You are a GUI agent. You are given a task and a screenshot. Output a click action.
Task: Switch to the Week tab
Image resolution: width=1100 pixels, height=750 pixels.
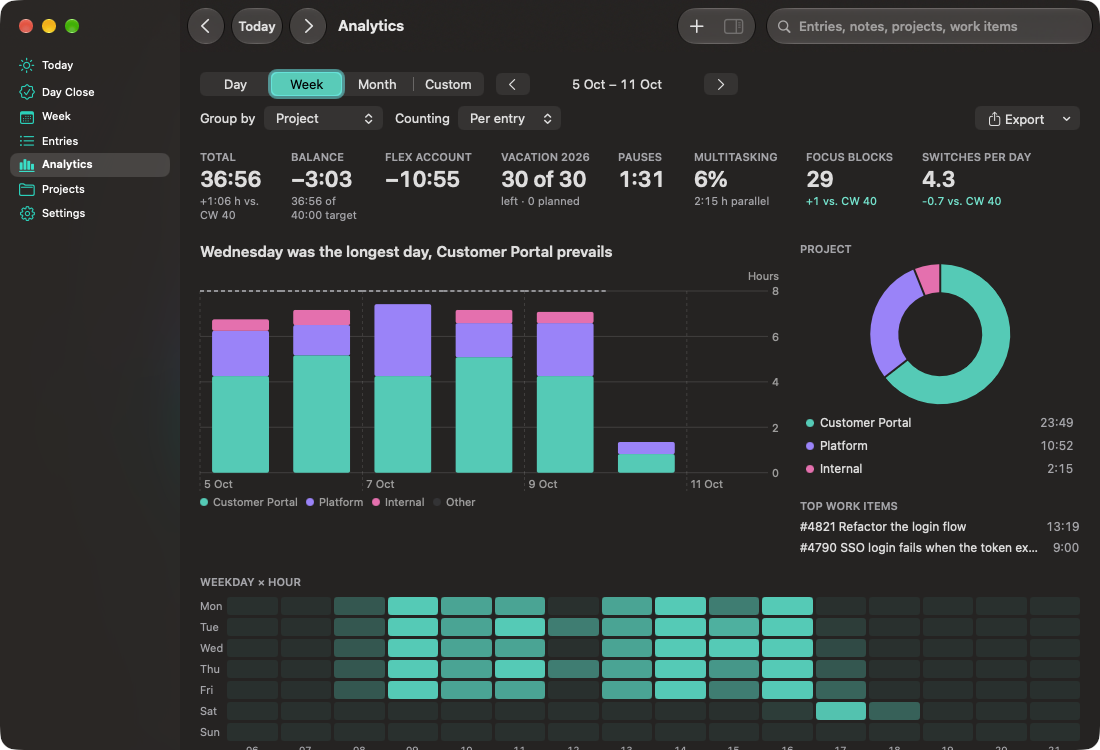(x=307, y=84)
